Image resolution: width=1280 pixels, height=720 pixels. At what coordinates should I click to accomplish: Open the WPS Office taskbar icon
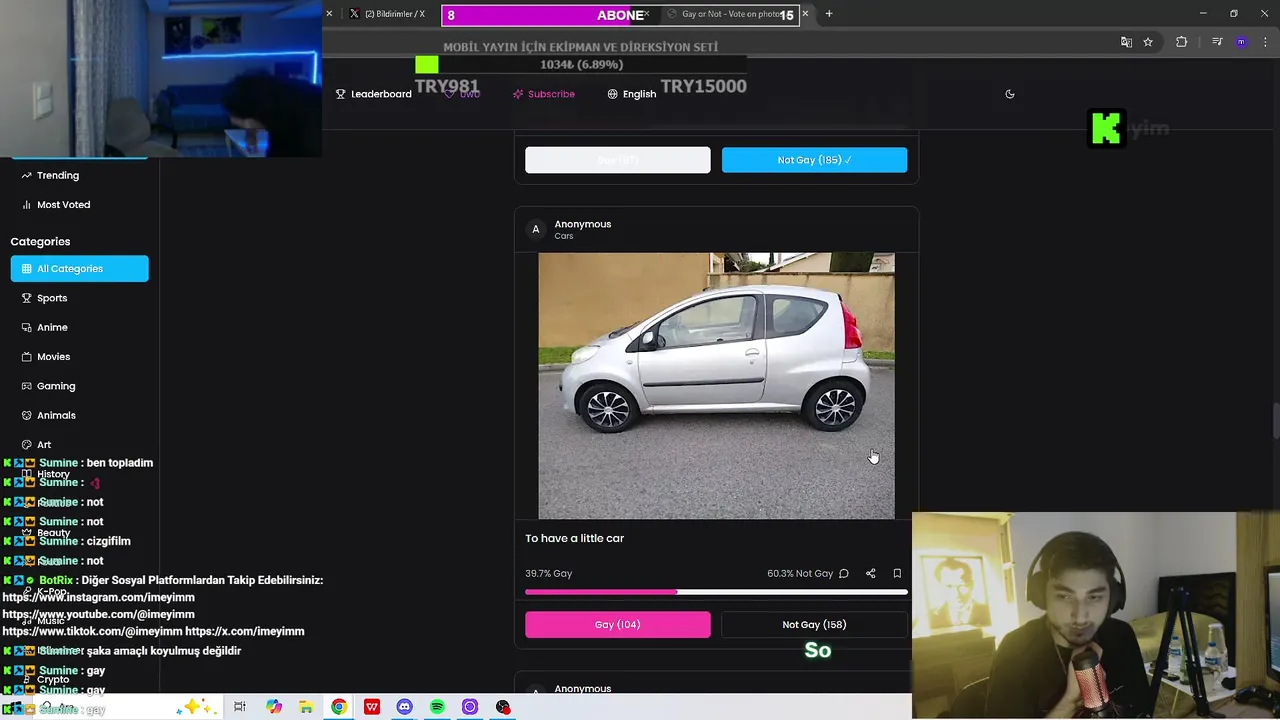[x=372, y=707]
